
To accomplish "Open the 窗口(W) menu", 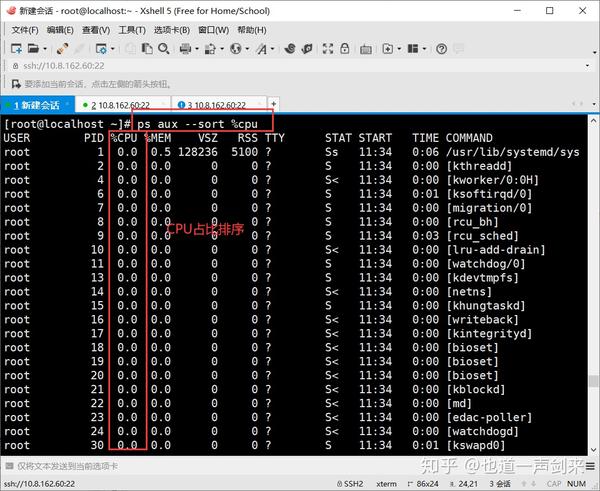I will [214, 30].
